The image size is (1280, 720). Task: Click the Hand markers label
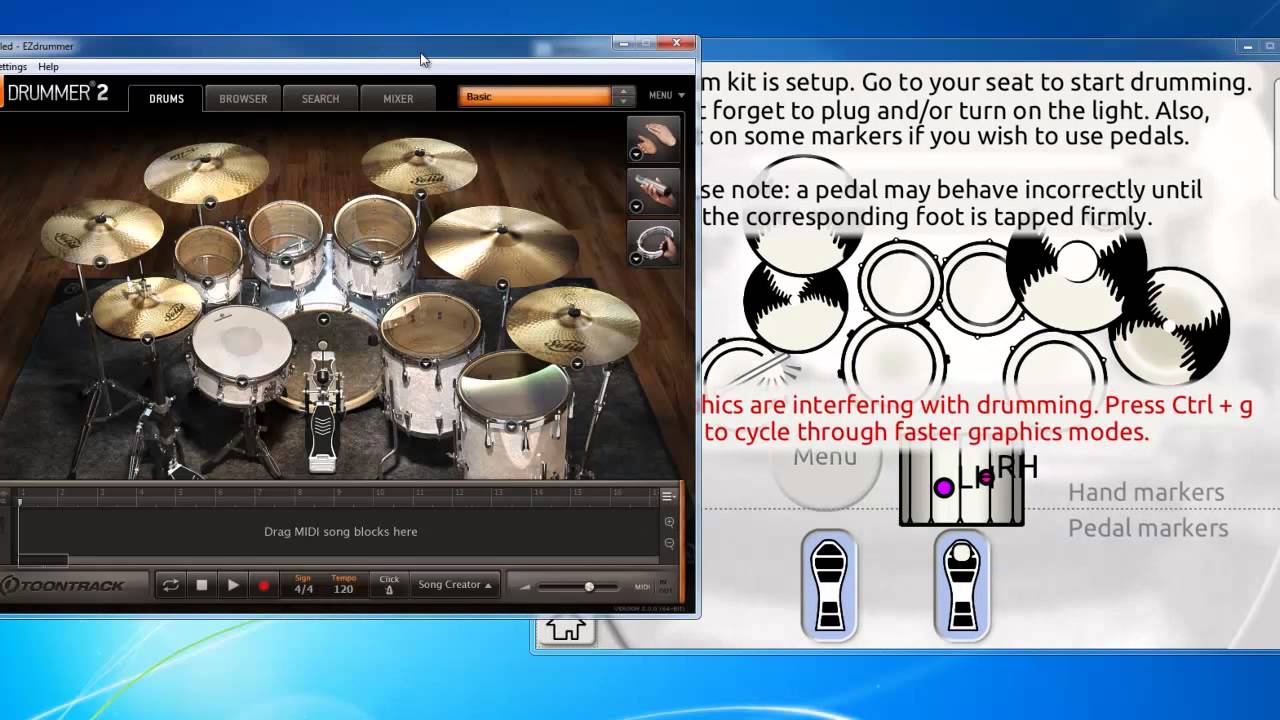[x=1146, y=492]
